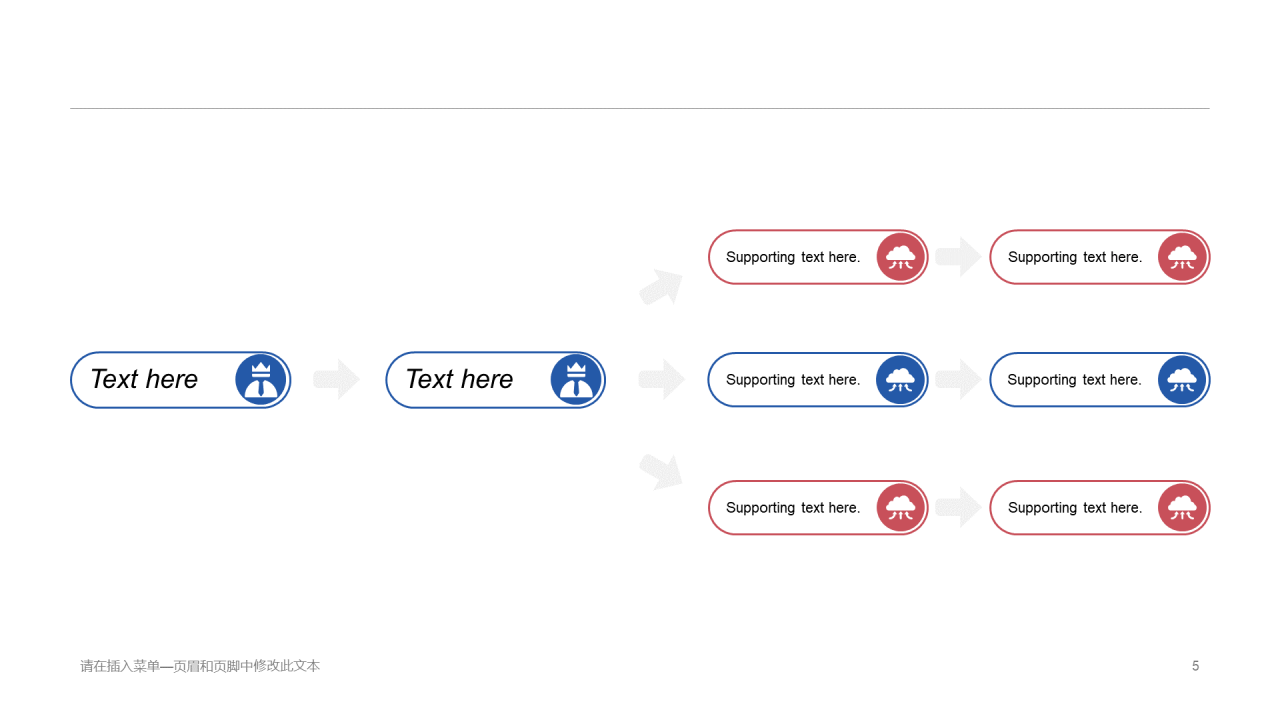Viewport: 1280px width, 720px height.
Task: Click the blue cloud icon in middle-right supporting box
Action: coord(1182,380)
